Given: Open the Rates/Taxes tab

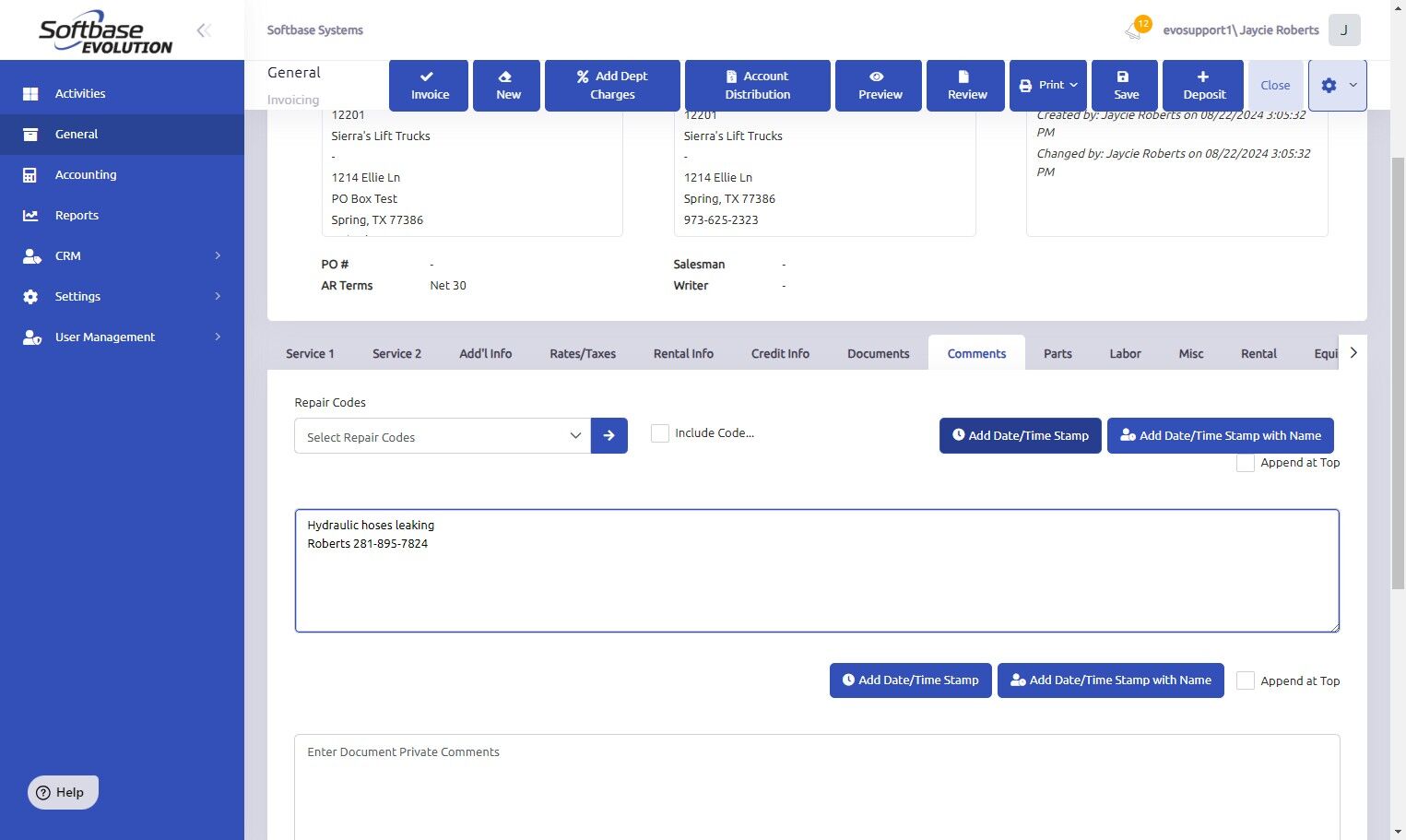Looking at the screenshot, I should tap(583, 354).
